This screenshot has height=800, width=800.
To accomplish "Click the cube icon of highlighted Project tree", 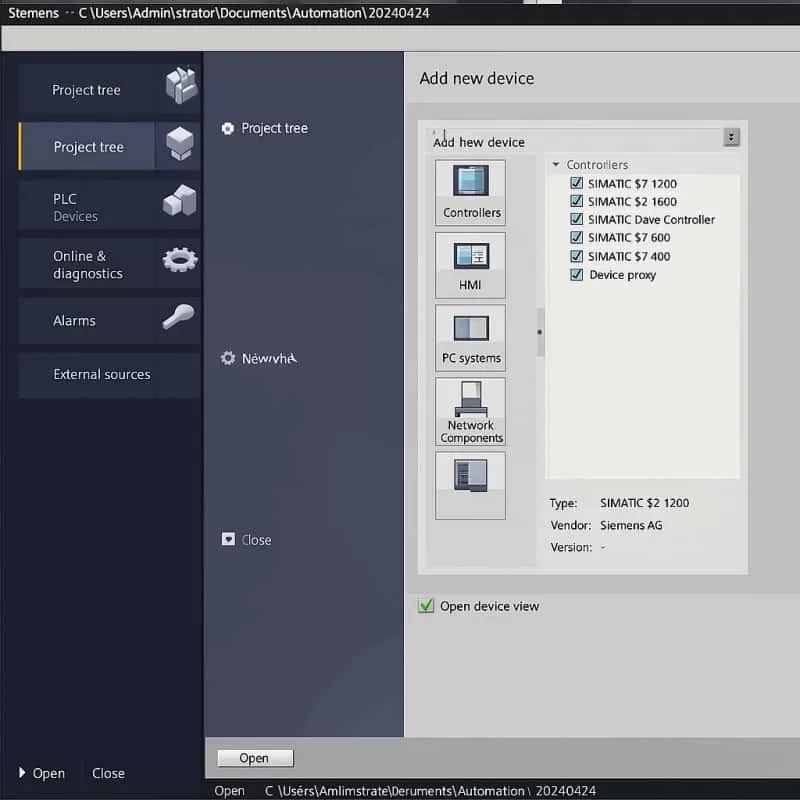I will coord(180,143).
